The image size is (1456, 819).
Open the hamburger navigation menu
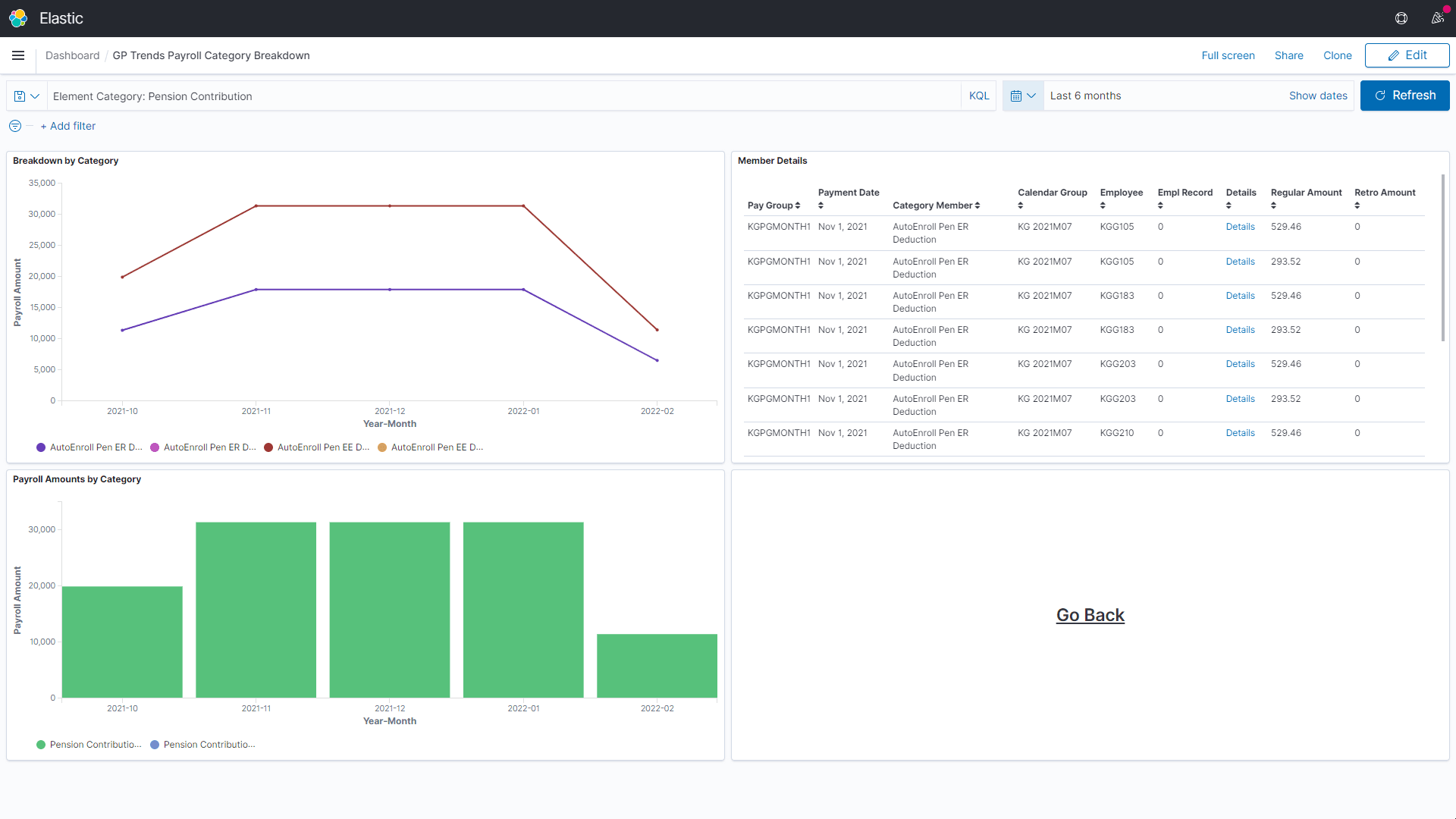[x=18, y=55]
